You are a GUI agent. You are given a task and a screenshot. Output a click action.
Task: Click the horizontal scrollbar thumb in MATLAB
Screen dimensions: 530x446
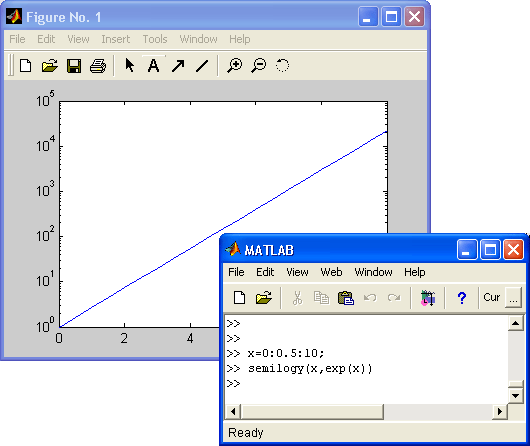tap(312, 412)
